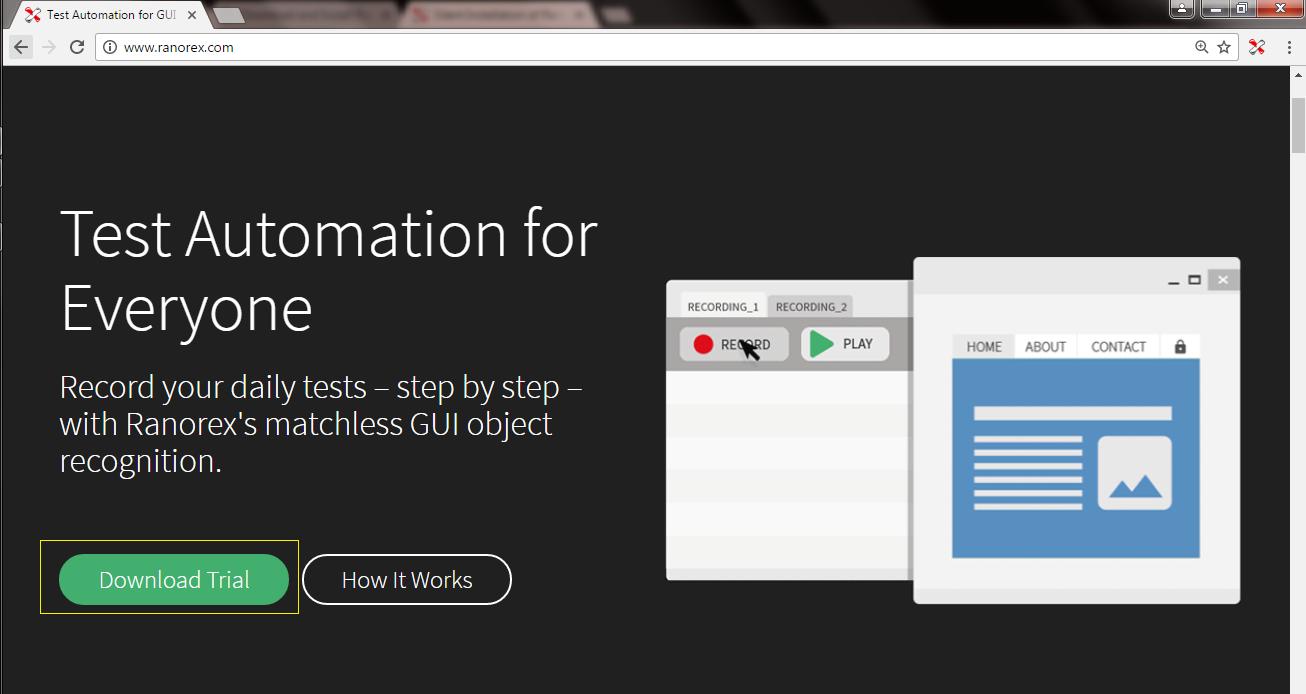
Task: Click the Ranorex extension icon in toolbar
Action: (1257, 46)
